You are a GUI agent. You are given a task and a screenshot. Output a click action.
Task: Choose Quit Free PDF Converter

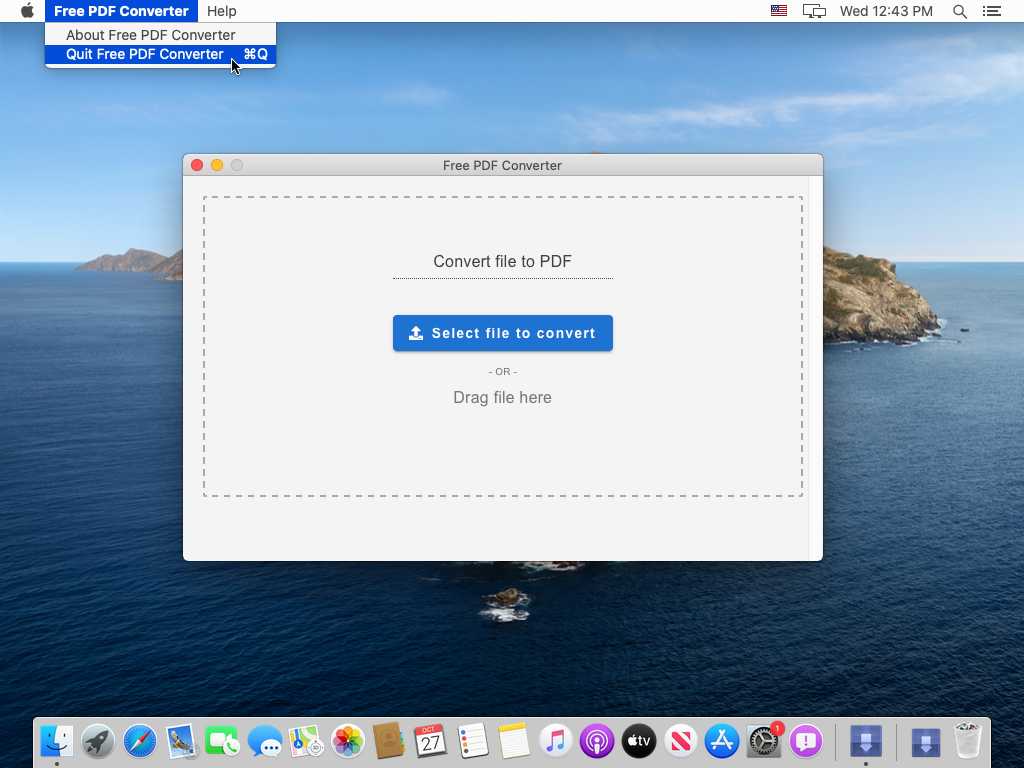click(x=160, y=54)
